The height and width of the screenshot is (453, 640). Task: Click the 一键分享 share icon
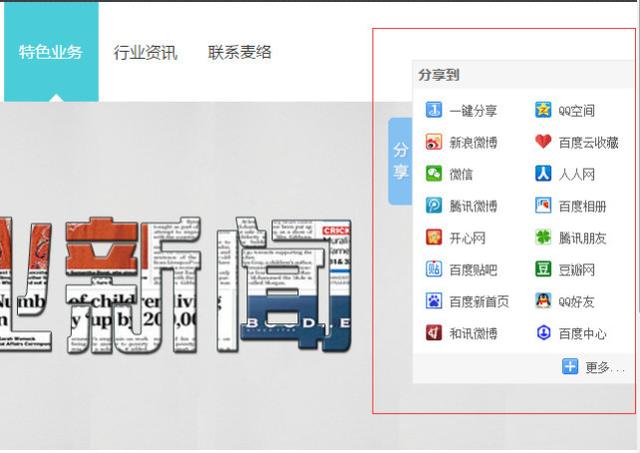(x=433, y=110)
